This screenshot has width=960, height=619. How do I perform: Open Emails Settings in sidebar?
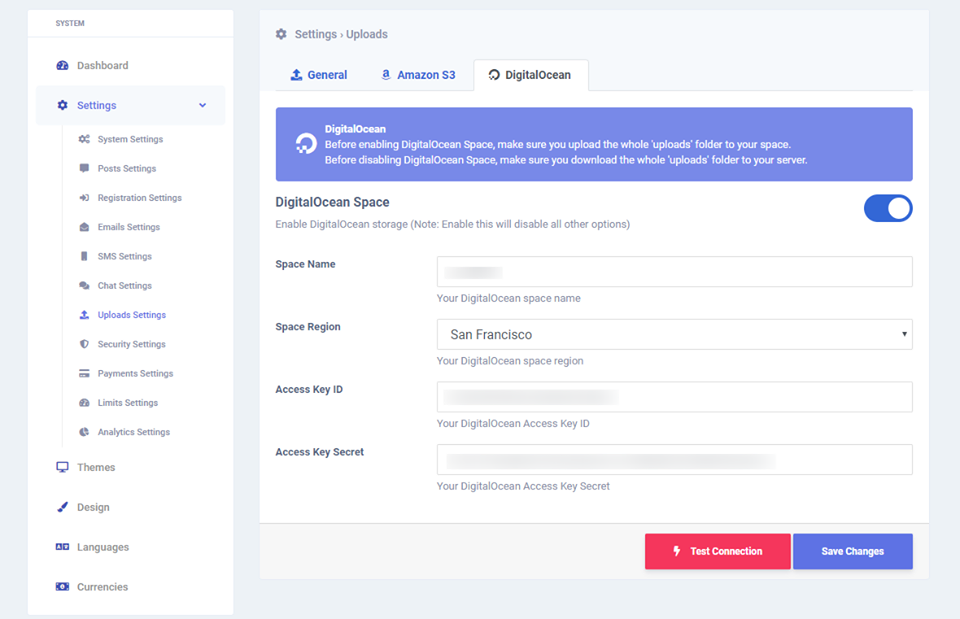click(129, 227)
